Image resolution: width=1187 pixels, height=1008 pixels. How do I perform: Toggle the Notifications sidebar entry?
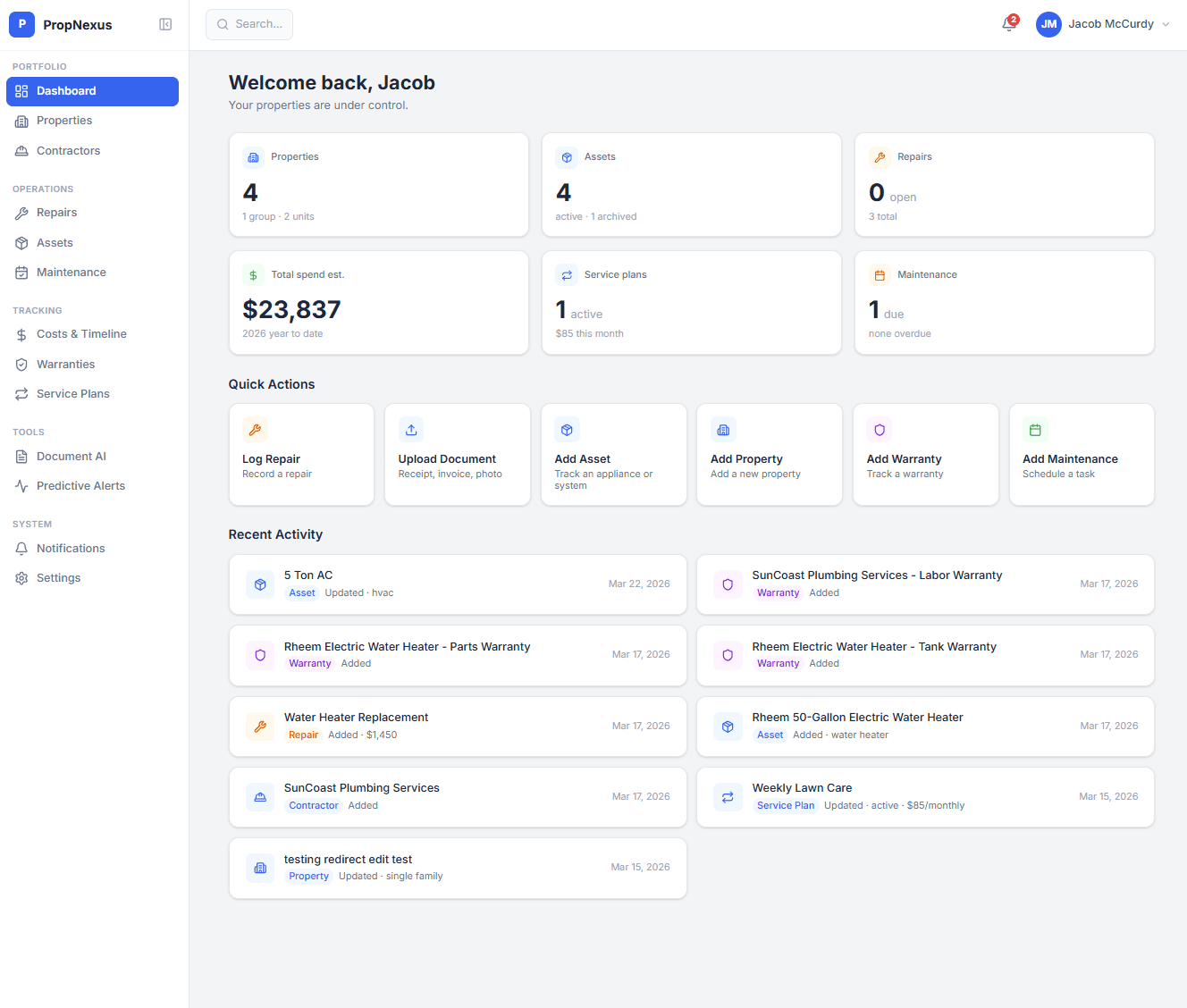coord(71,548)
